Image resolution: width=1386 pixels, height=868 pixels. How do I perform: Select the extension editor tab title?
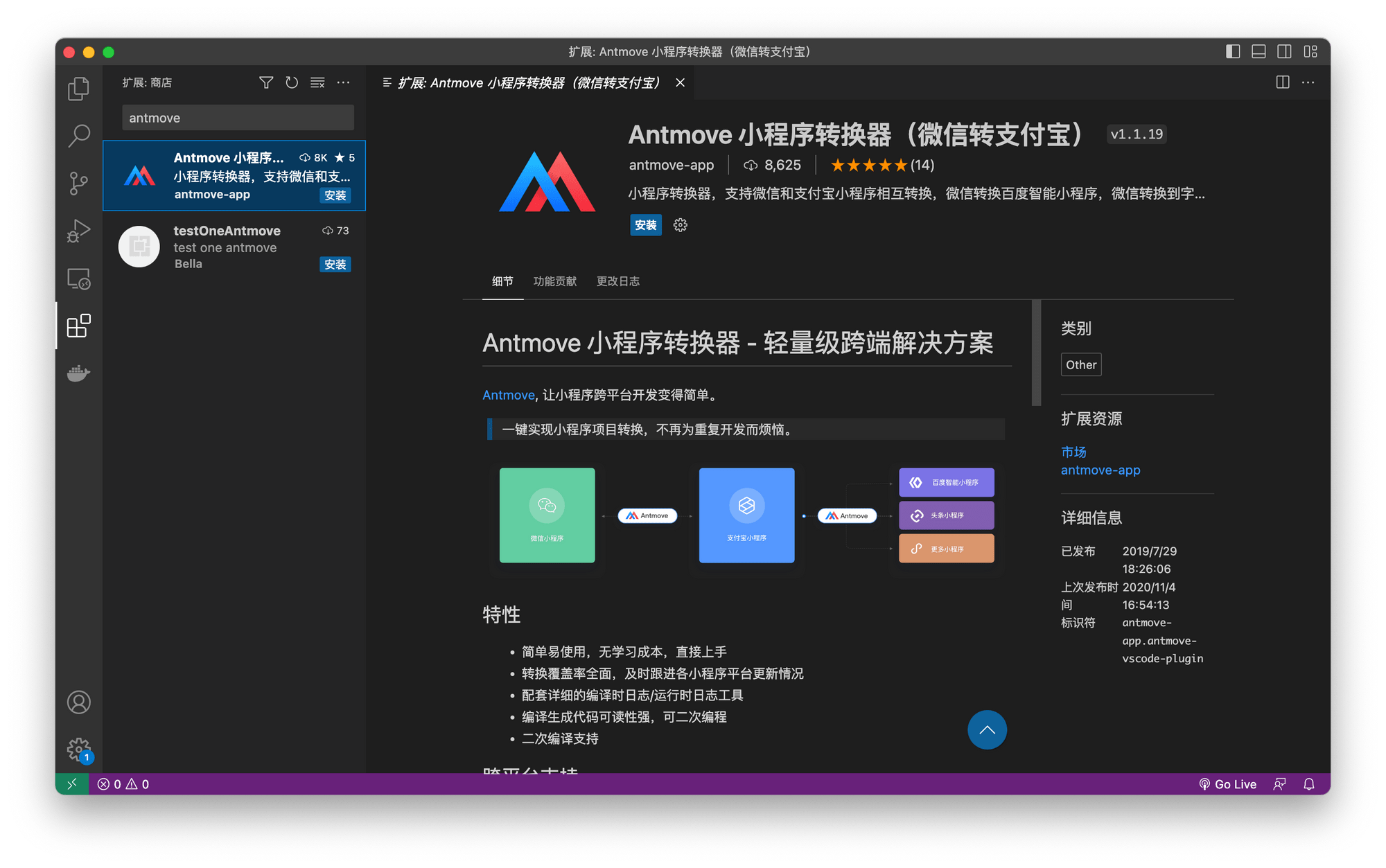pos(529,83)
